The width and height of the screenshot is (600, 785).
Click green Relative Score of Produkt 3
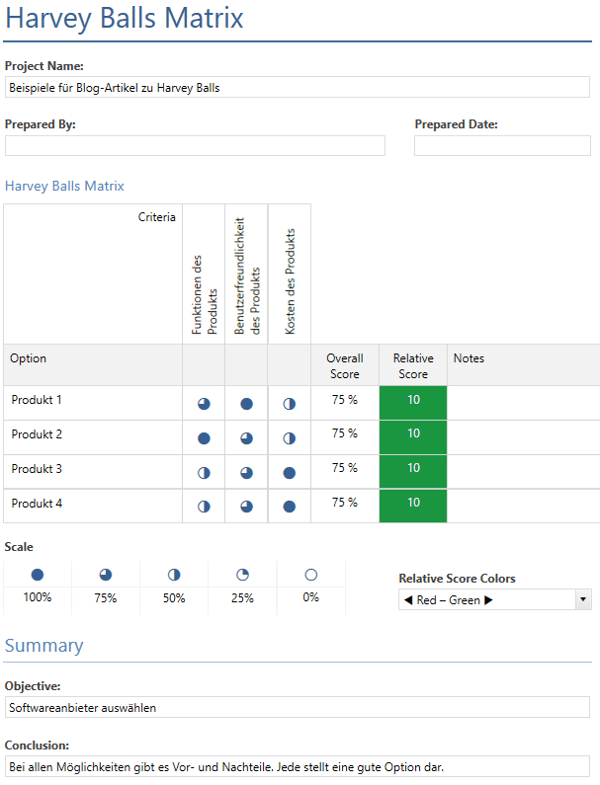point(413,472)
